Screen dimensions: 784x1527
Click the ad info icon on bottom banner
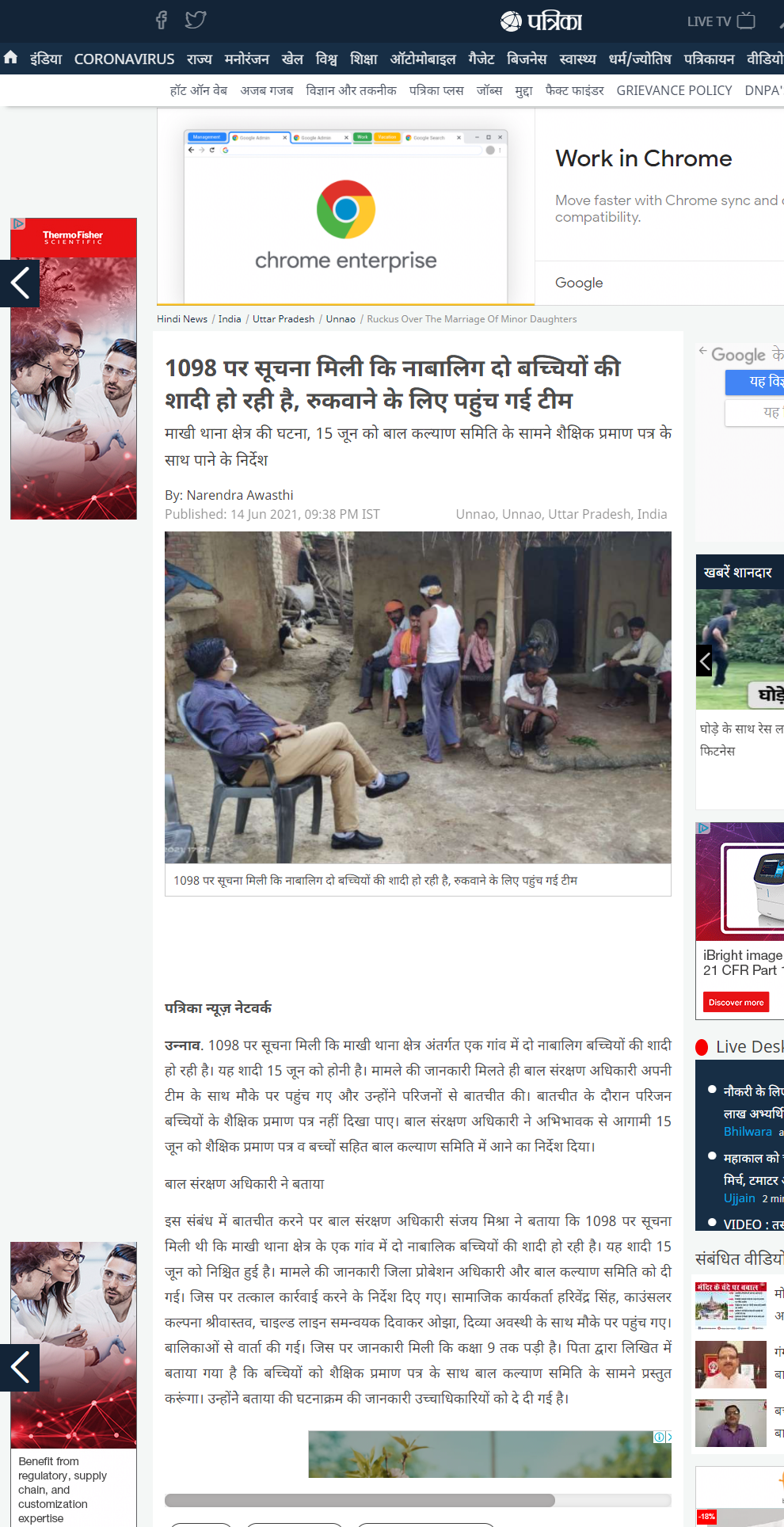(x=659, y=1437)
